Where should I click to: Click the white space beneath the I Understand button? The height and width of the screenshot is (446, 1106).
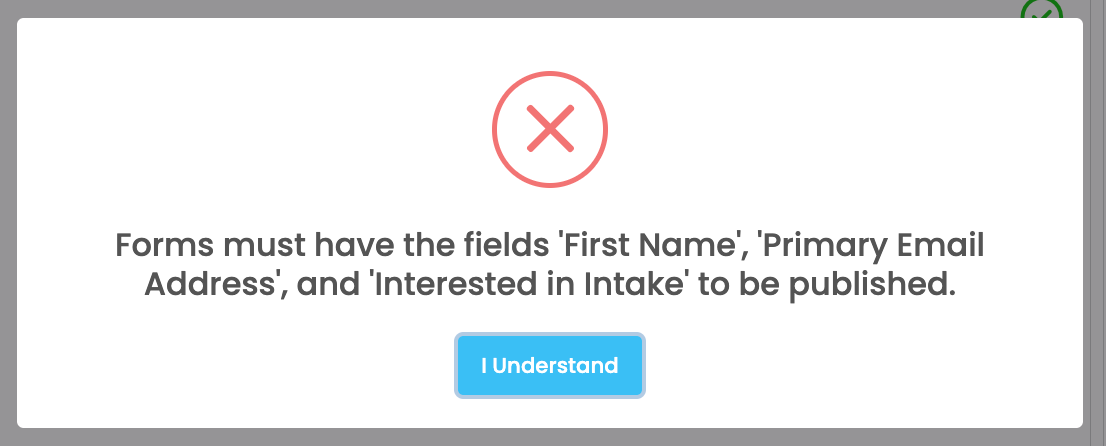549,413
